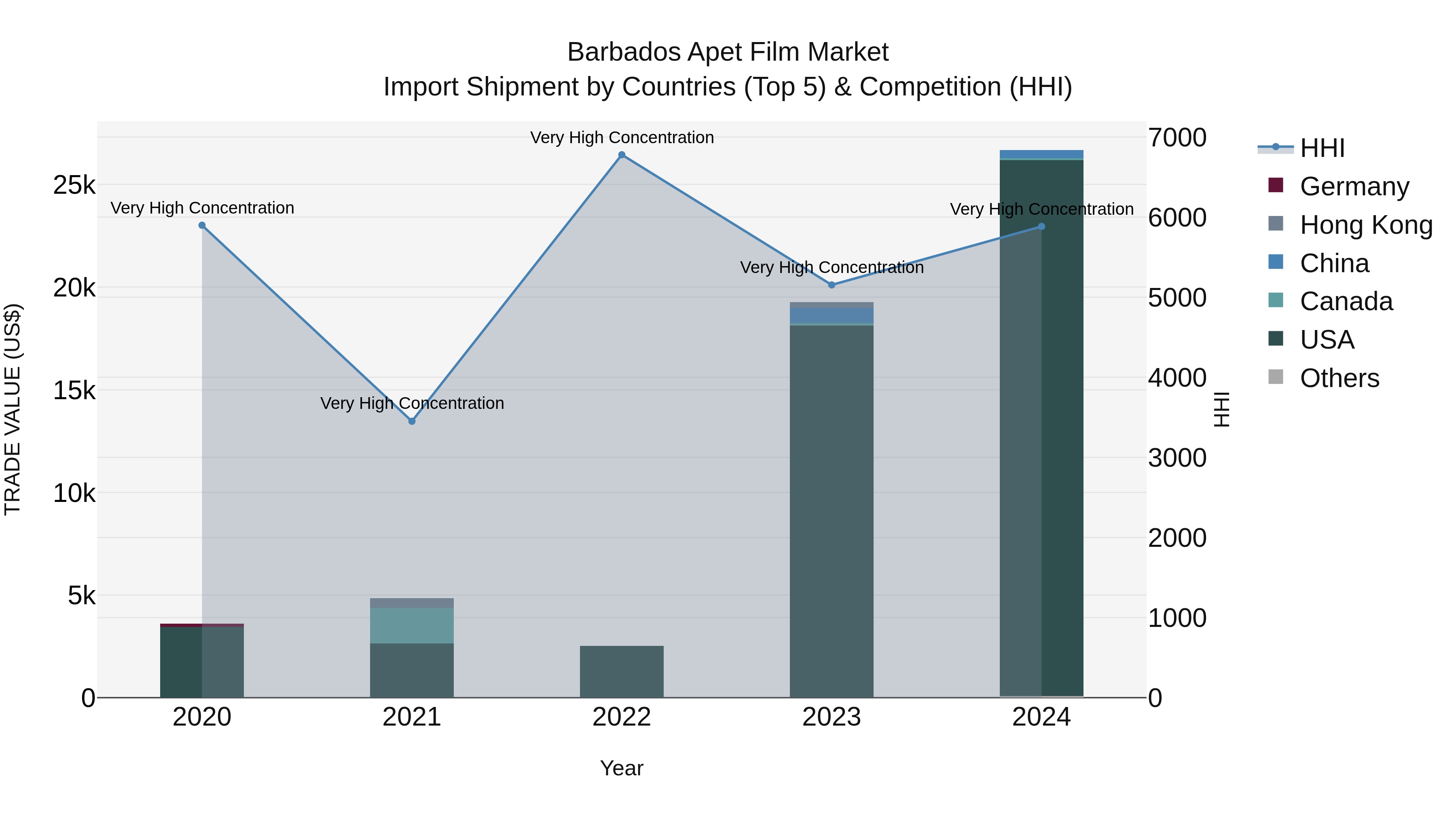Image resolution: width=1456 pixels, height=819 pixels.
Task: Click the Germany dark red color swatch
Action: [x=1276, y=185]
